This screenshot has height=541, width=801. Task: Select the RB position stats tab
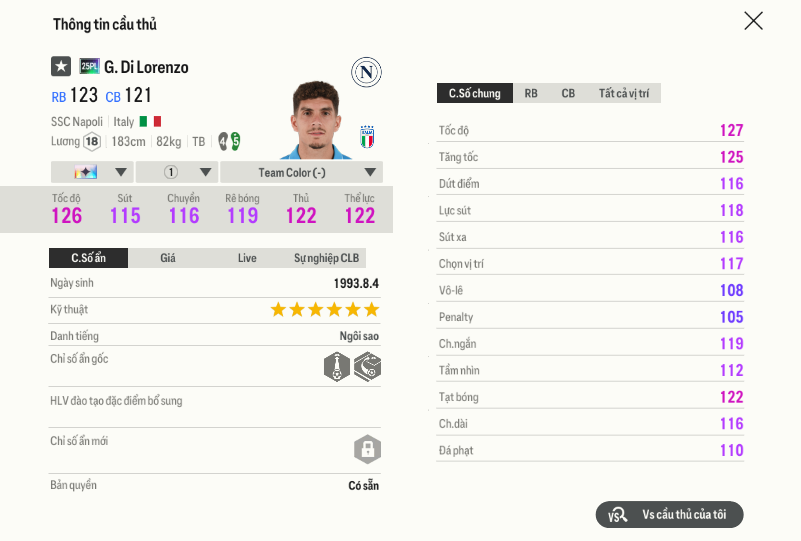tap(531, 93)
